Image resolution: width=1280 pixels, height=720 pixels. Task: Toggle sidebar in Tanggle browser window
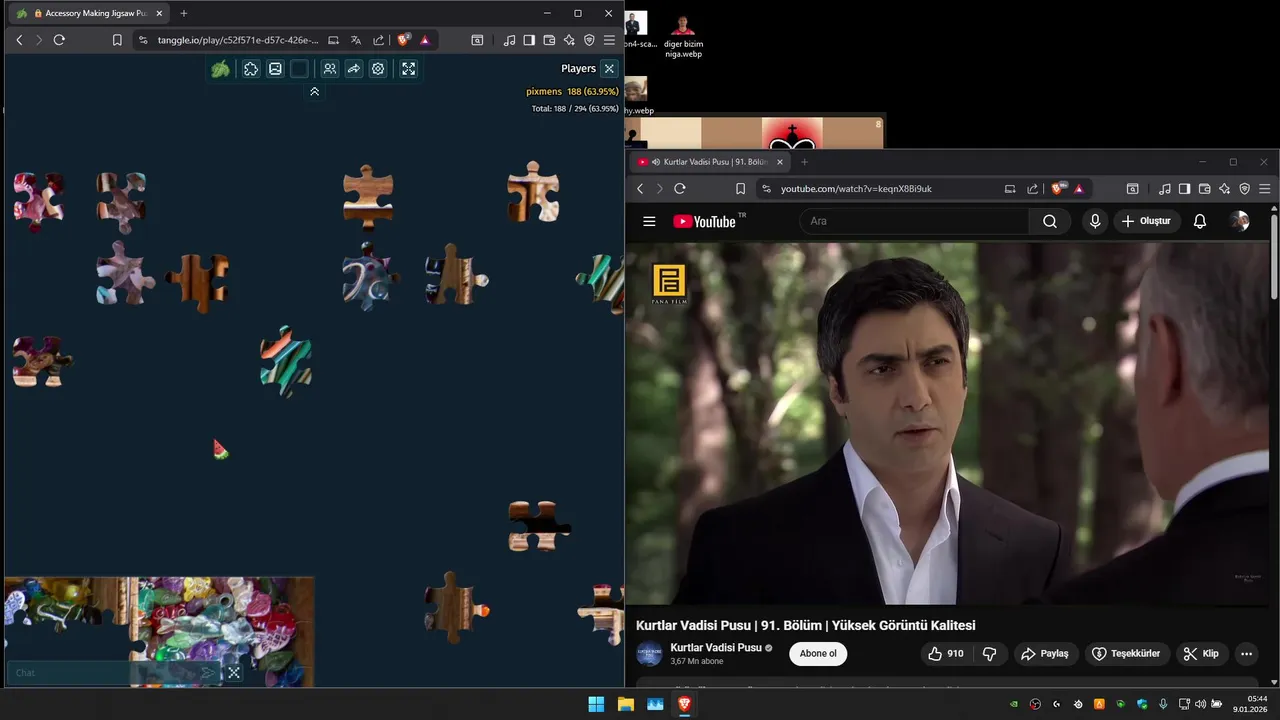(529, 40)
